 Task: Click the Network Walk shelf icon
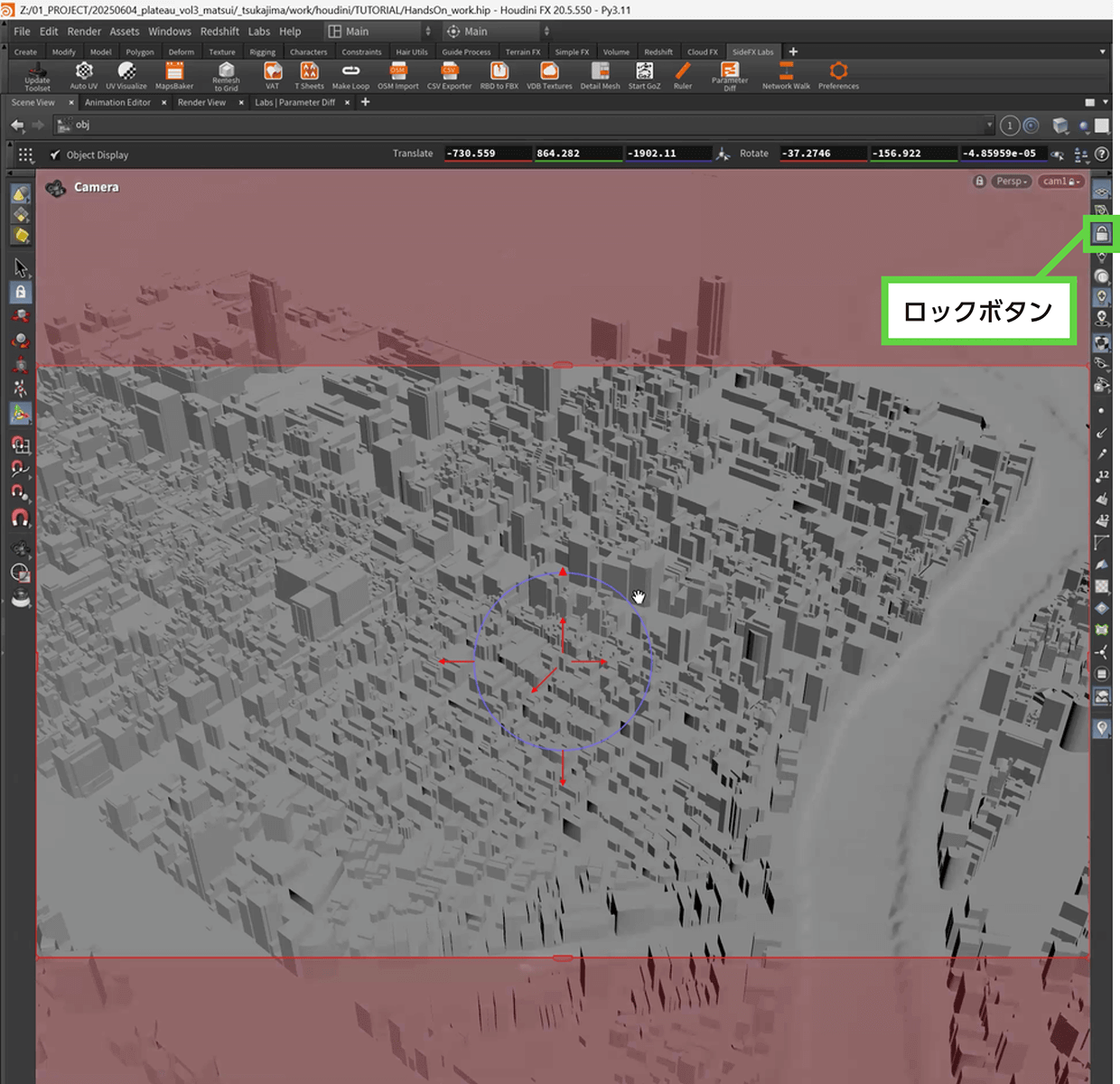tap(786, 72)
